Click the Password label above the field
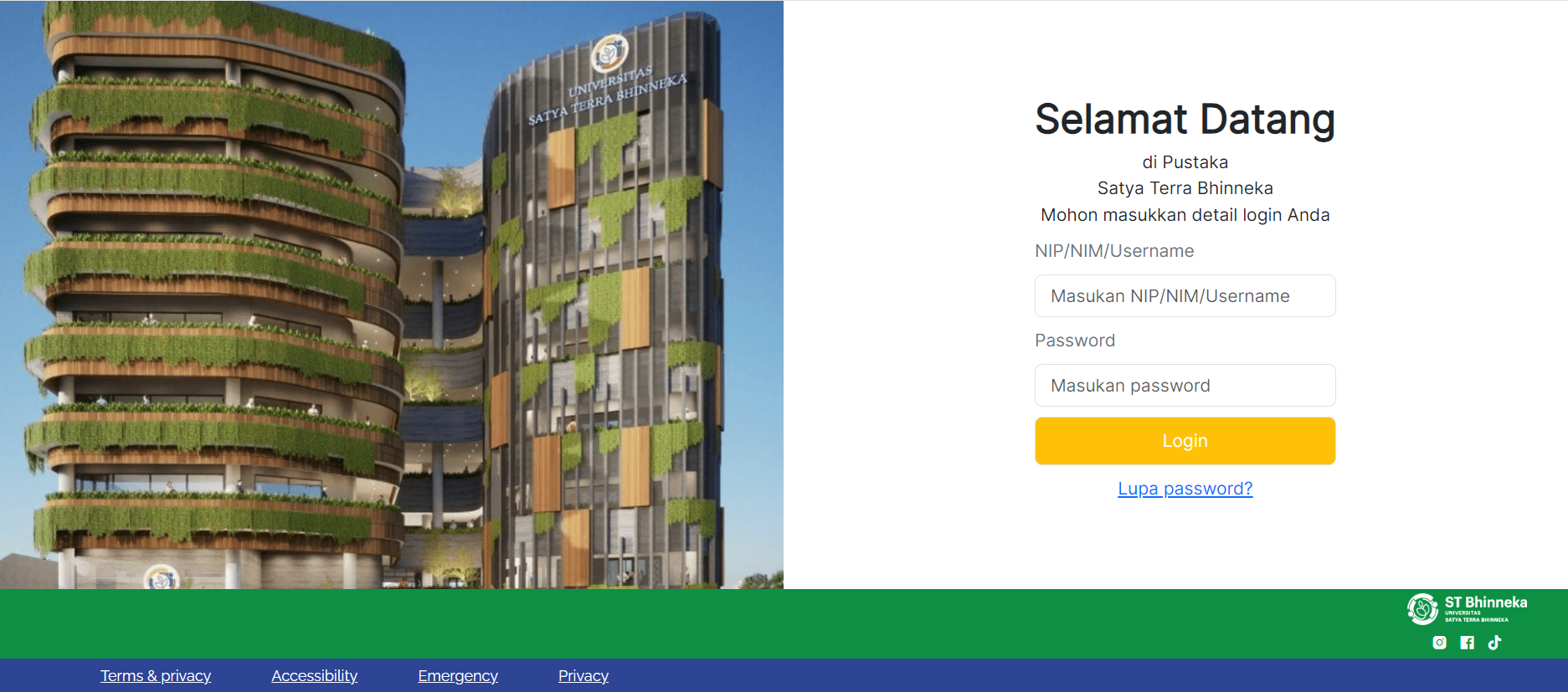Image resolution: width=1568 pixels, height=692 pixels. click(x=1075, y=341)
